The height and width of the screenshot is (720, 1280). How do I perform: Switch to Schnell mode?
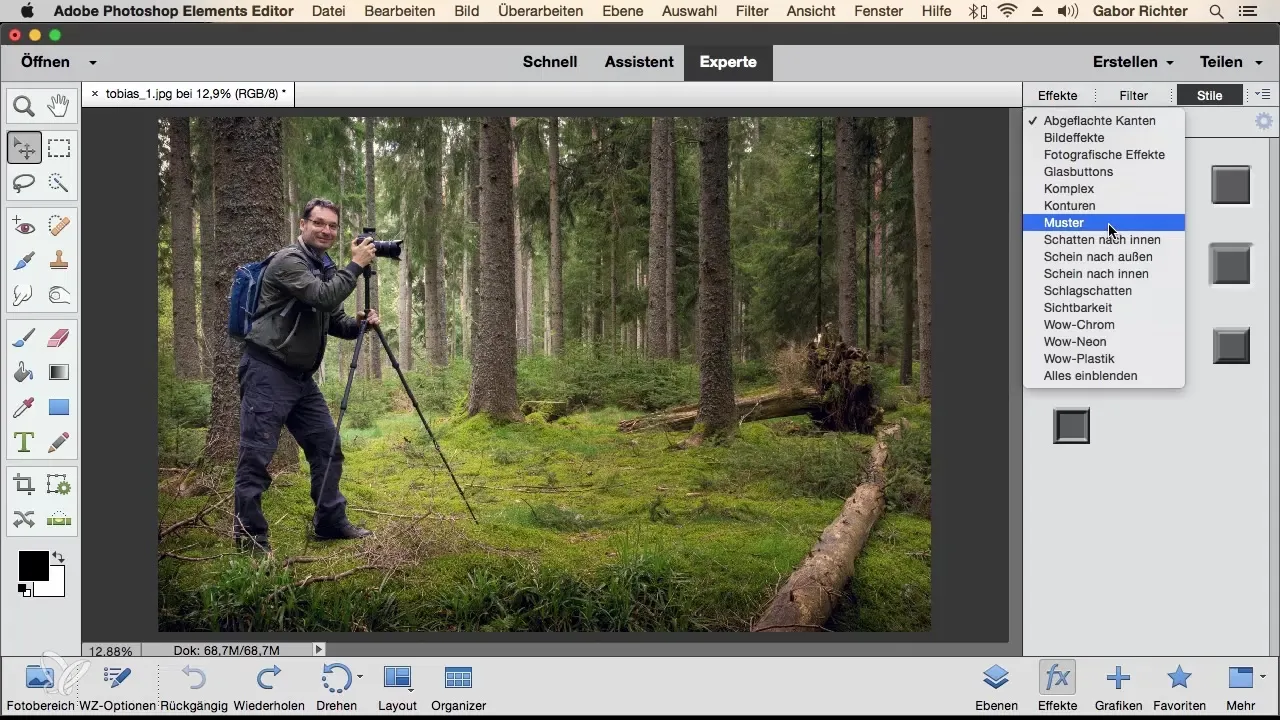coord(550,62)
